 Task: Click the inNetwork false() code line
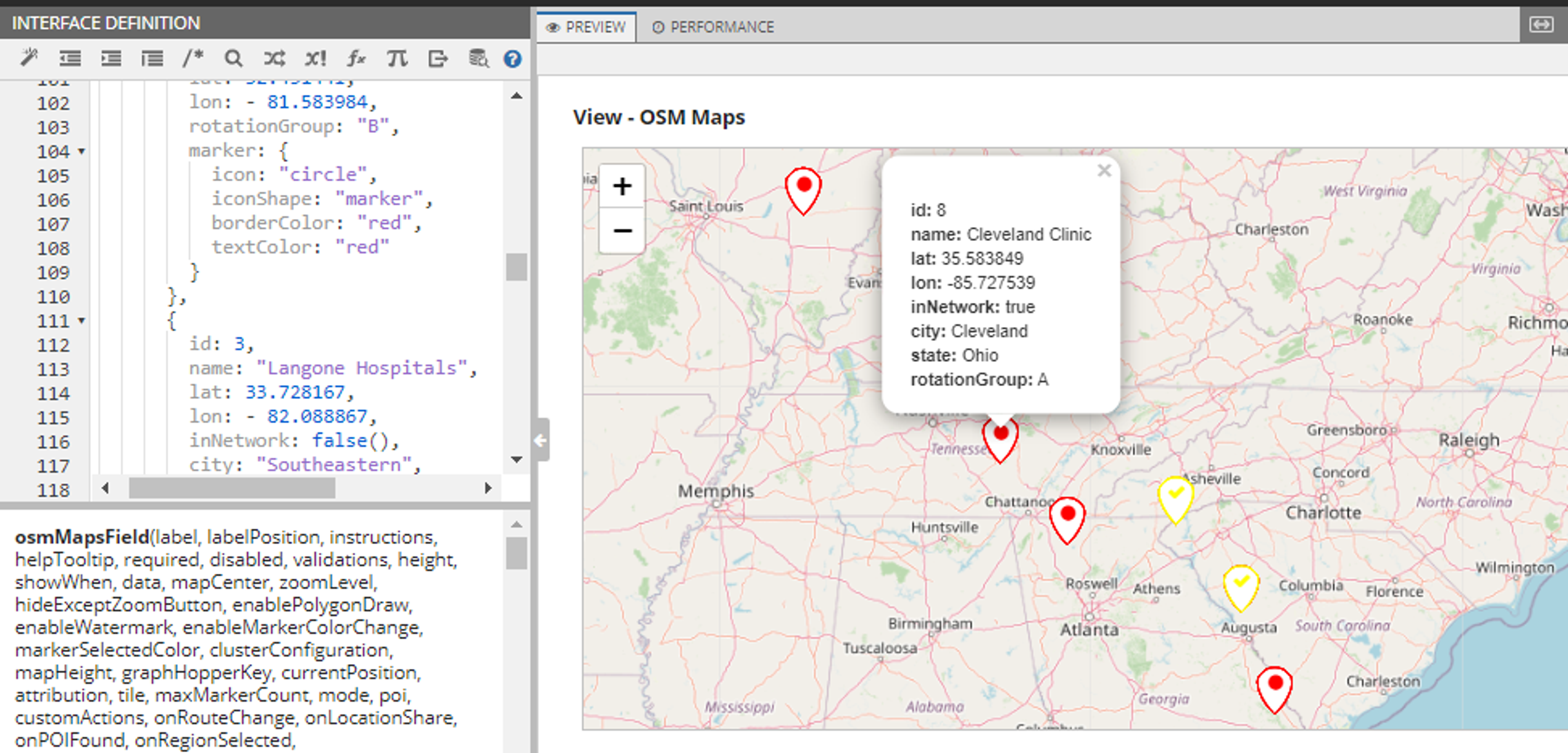tap(294, 440)
